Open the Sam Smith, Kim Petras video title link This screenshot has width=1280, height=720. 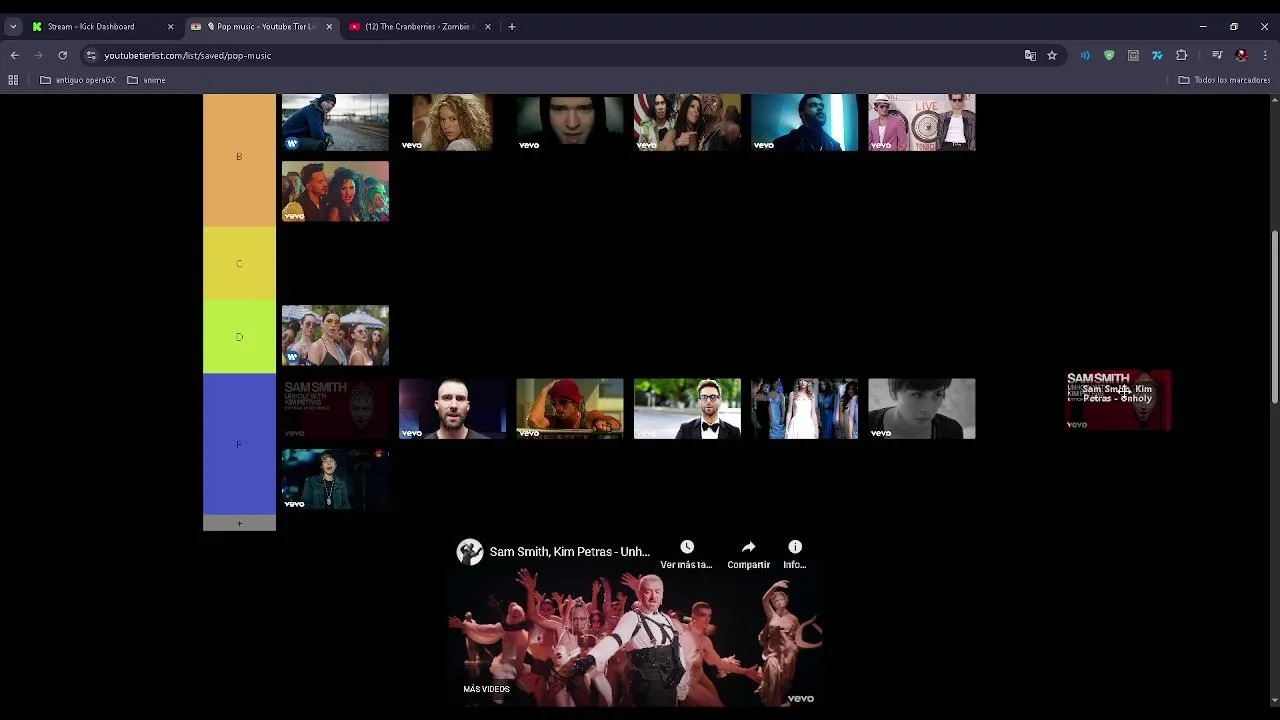tap(569, 552)
